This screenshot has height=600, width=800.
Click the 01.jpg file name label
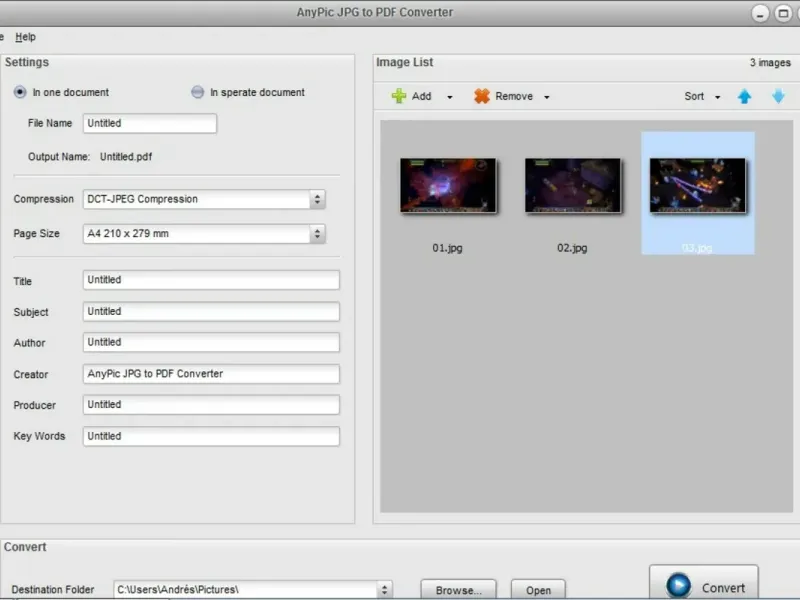click(447, 248)
